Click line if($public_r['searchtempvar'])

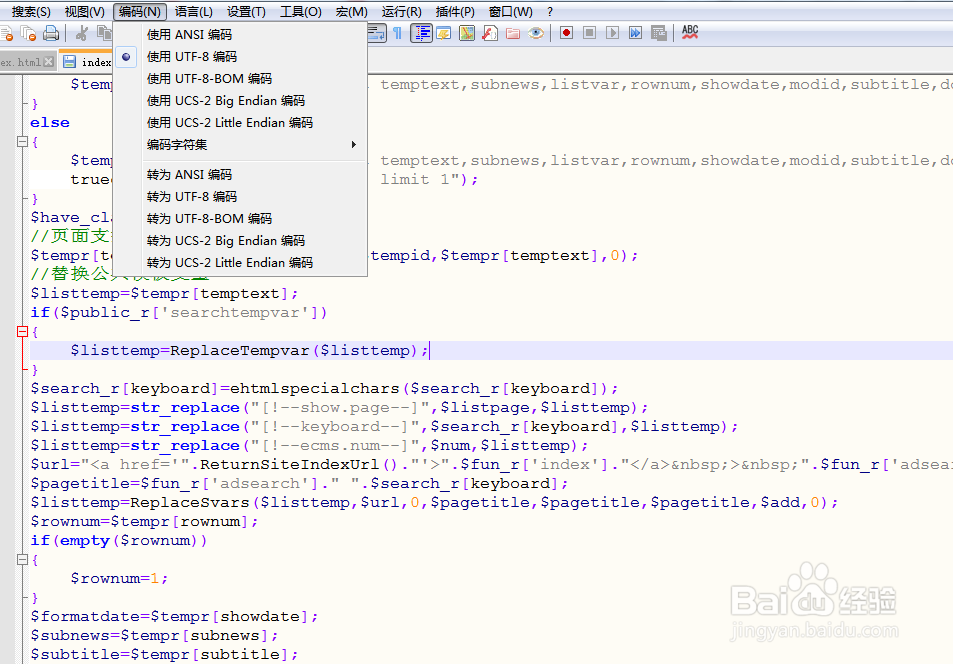coord(179,313)
